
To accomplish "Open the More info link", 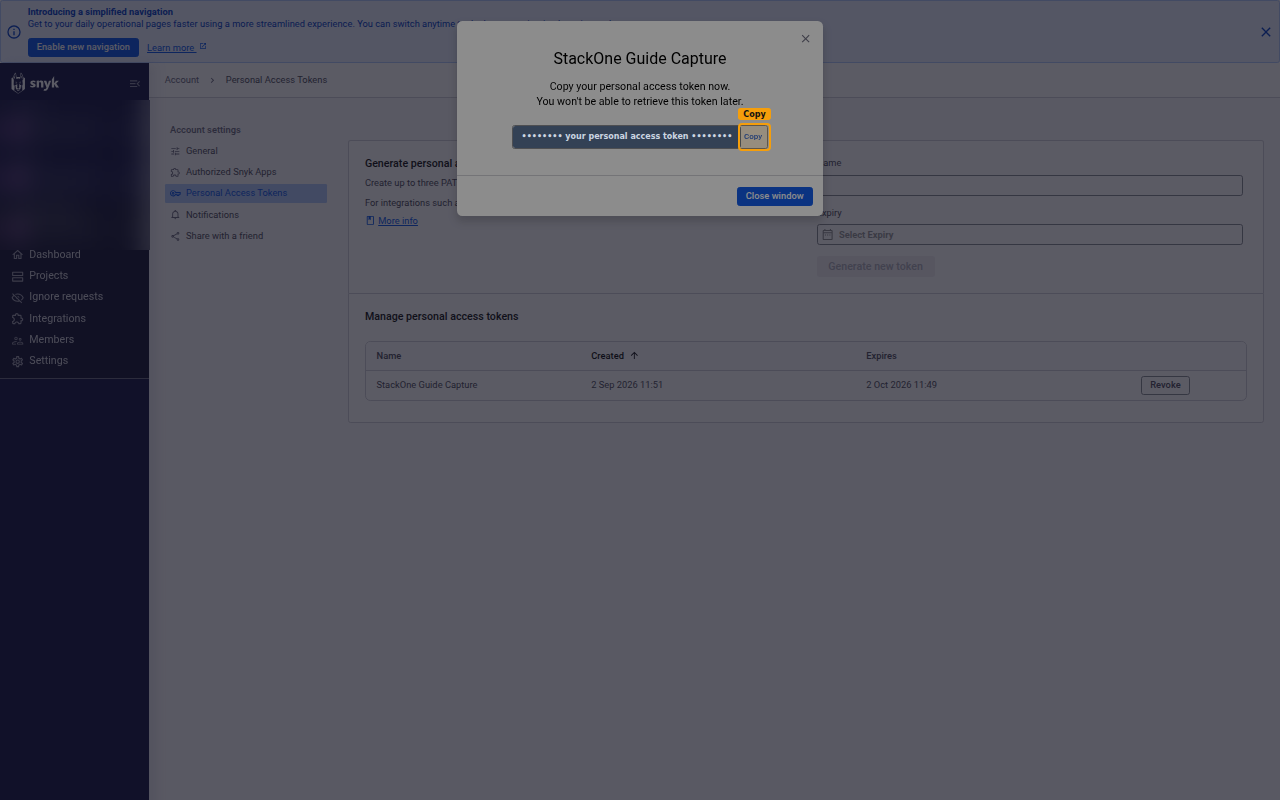I will click(x=398, y=221).
